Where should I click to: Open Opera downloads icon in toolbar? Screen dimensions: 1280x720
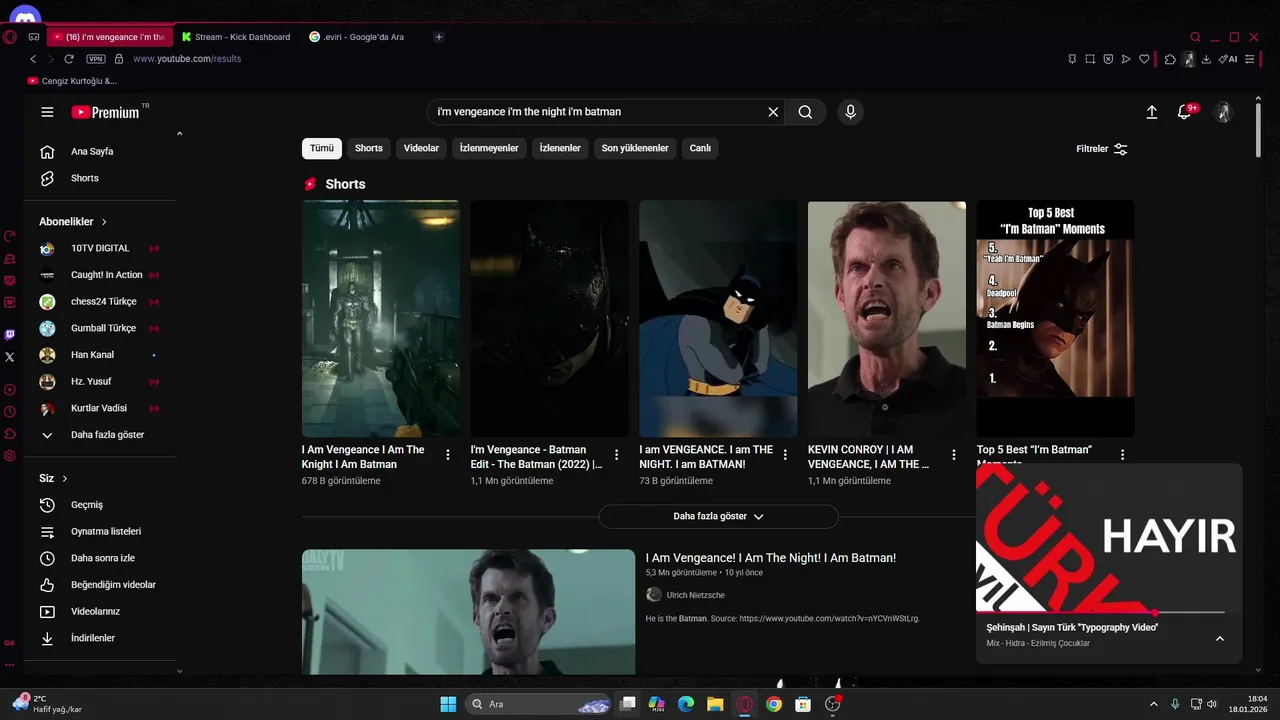[1206, 59]
